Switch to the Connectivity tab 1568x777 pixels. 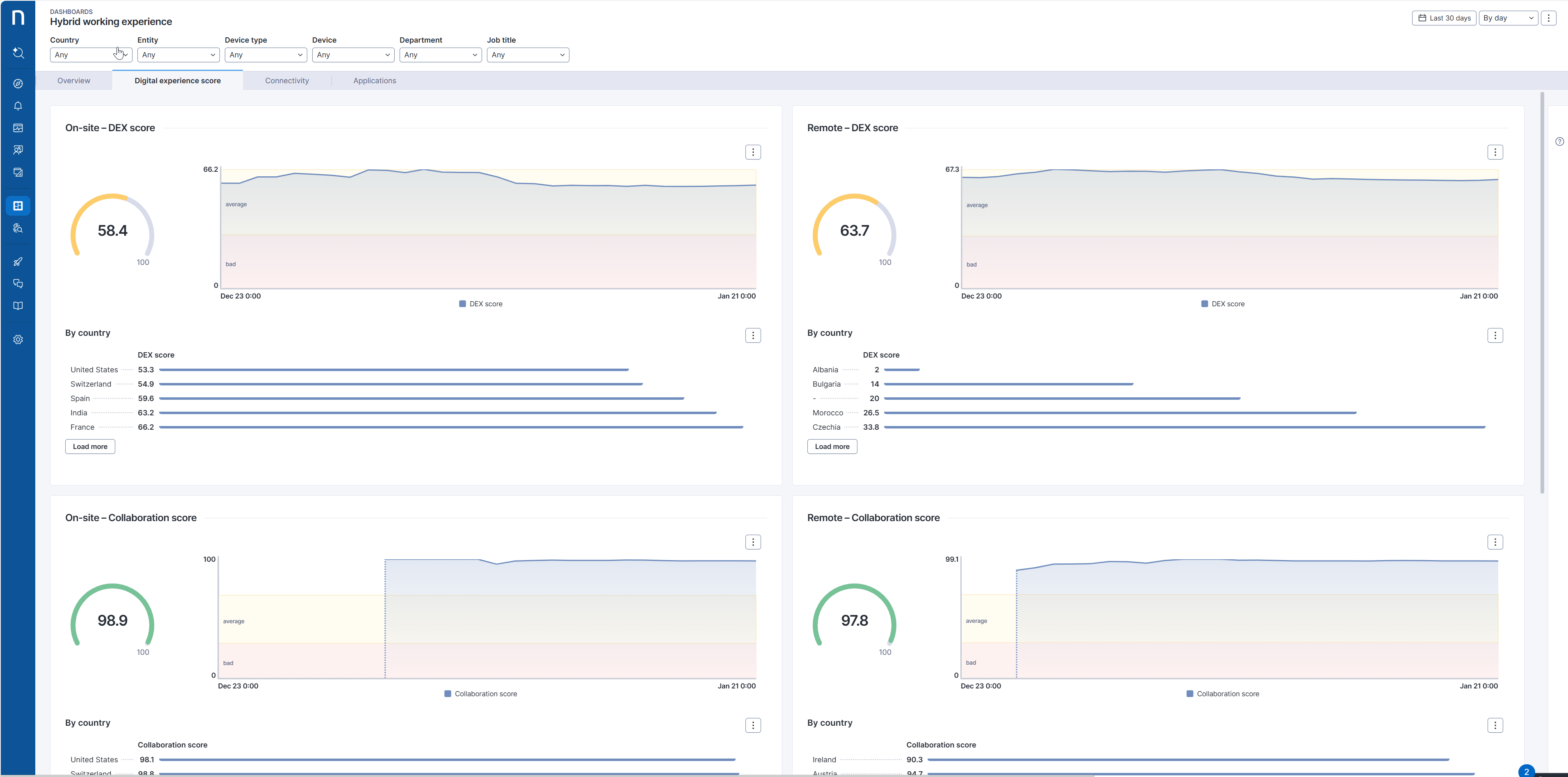tap(287, 80)
